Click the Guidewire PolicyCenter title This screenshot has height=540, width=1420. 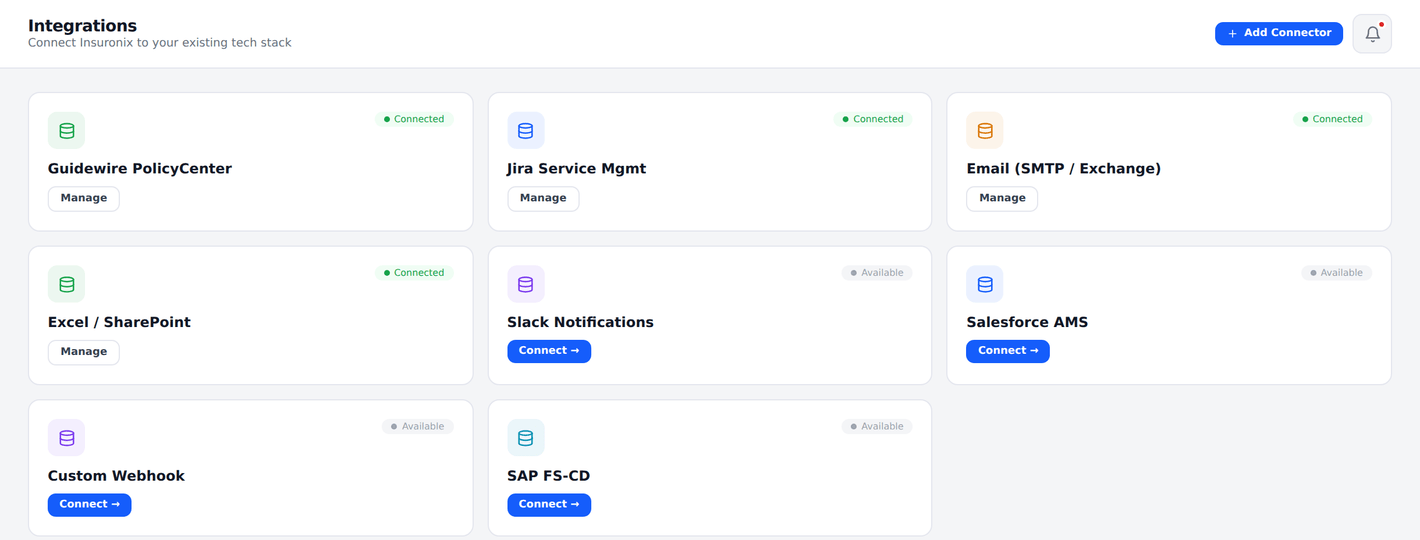tap(140, 169)
